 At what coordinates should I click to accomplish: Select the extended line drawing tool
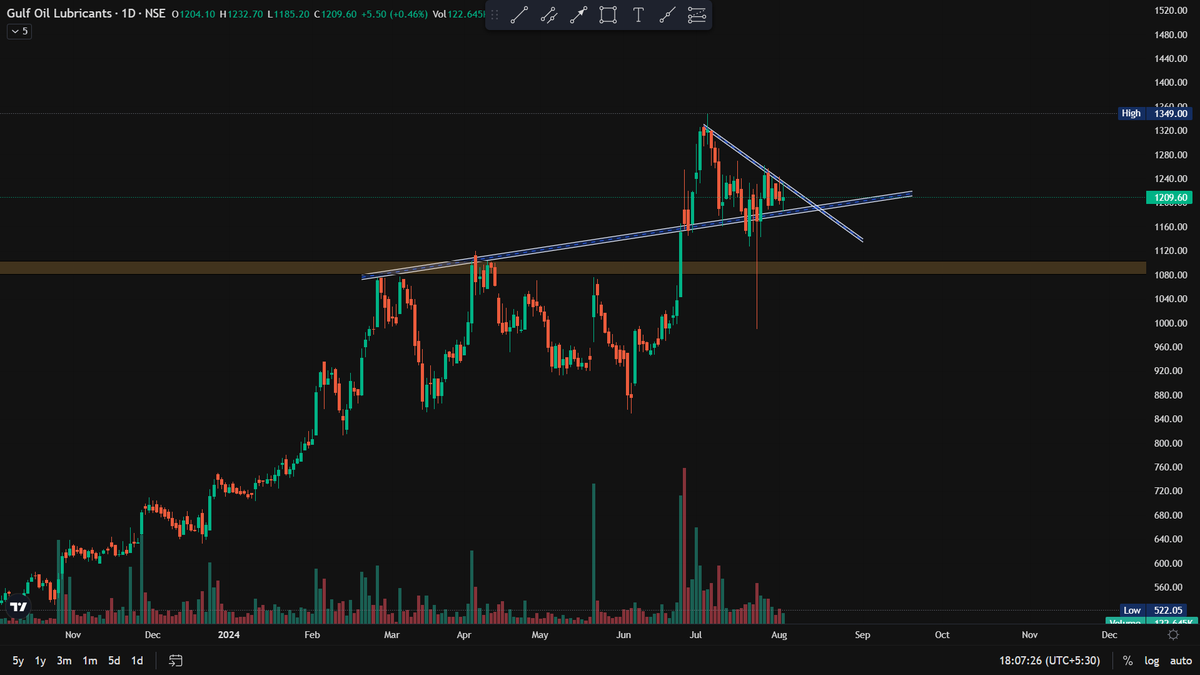[668, 15]
